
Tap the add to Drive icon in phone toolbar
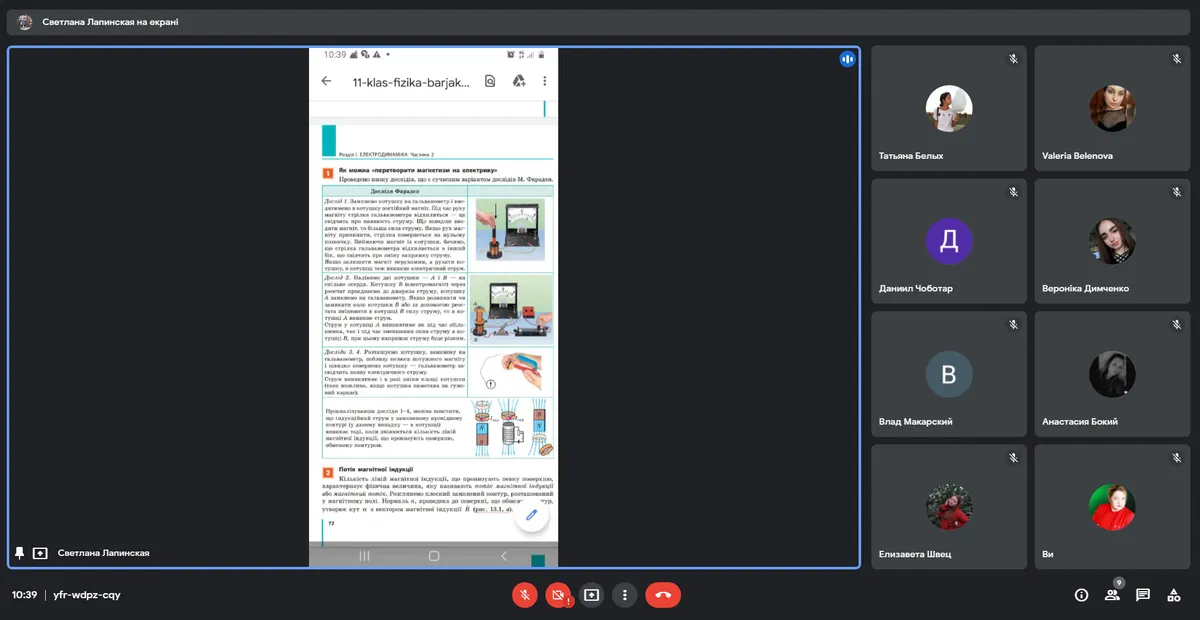pos(519,81)
